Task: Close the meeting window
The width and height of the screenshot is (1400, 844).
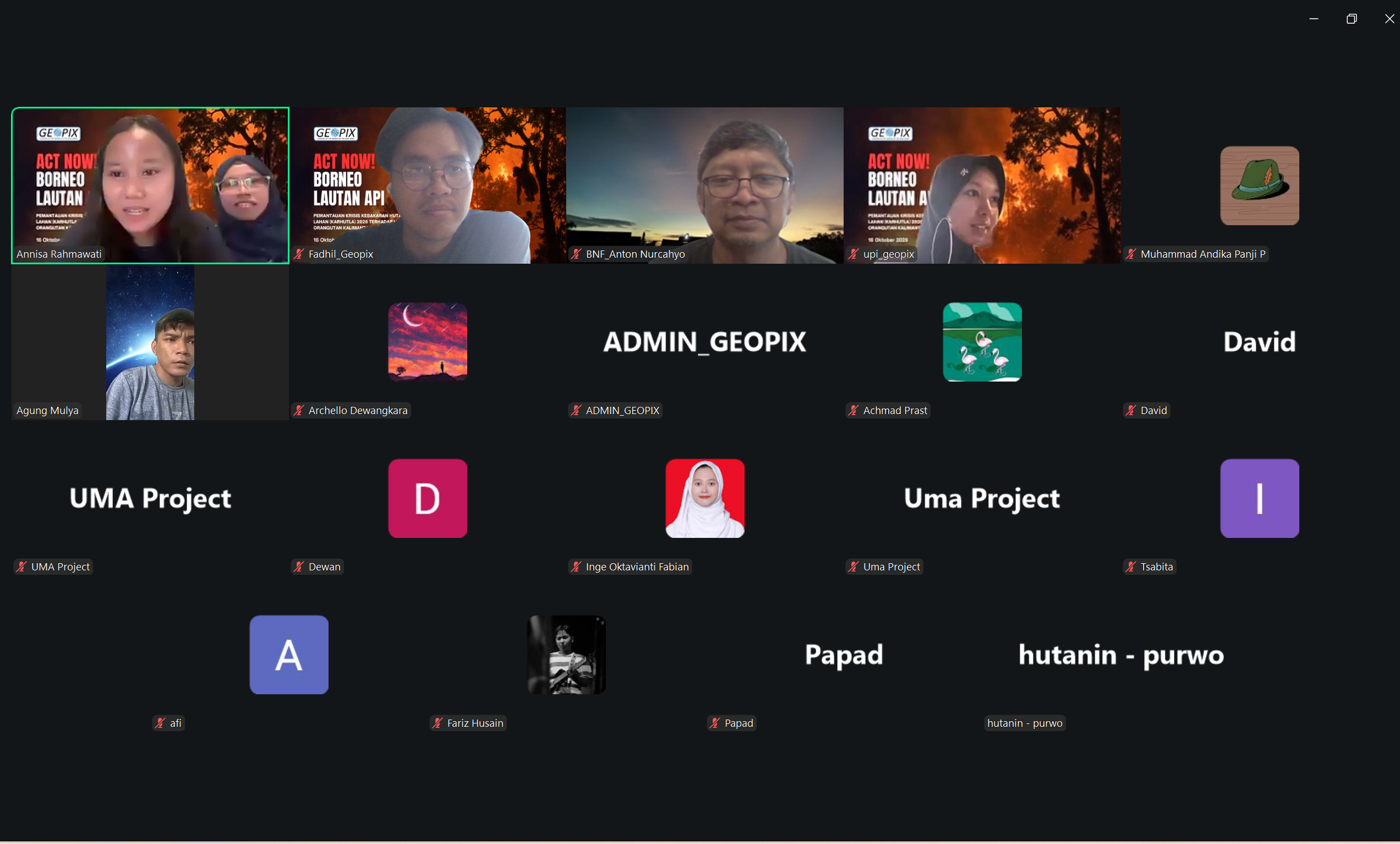Action: [1388, 19]
